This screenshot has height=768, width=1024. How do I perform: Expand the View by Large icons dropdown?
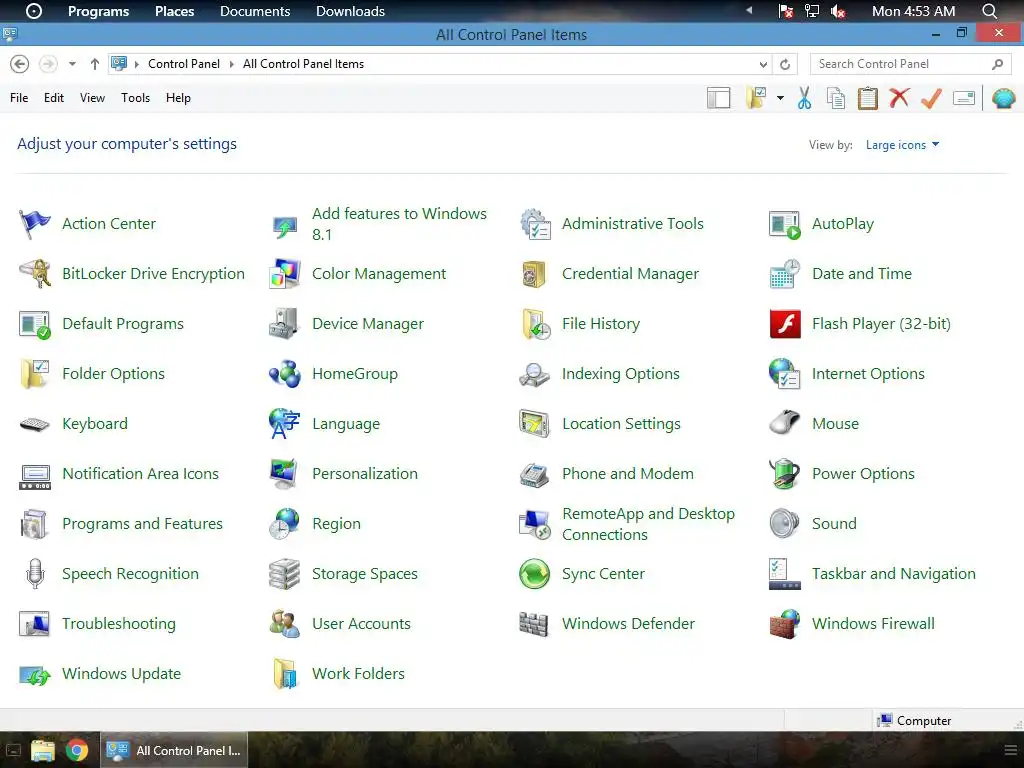click(903, 145)
